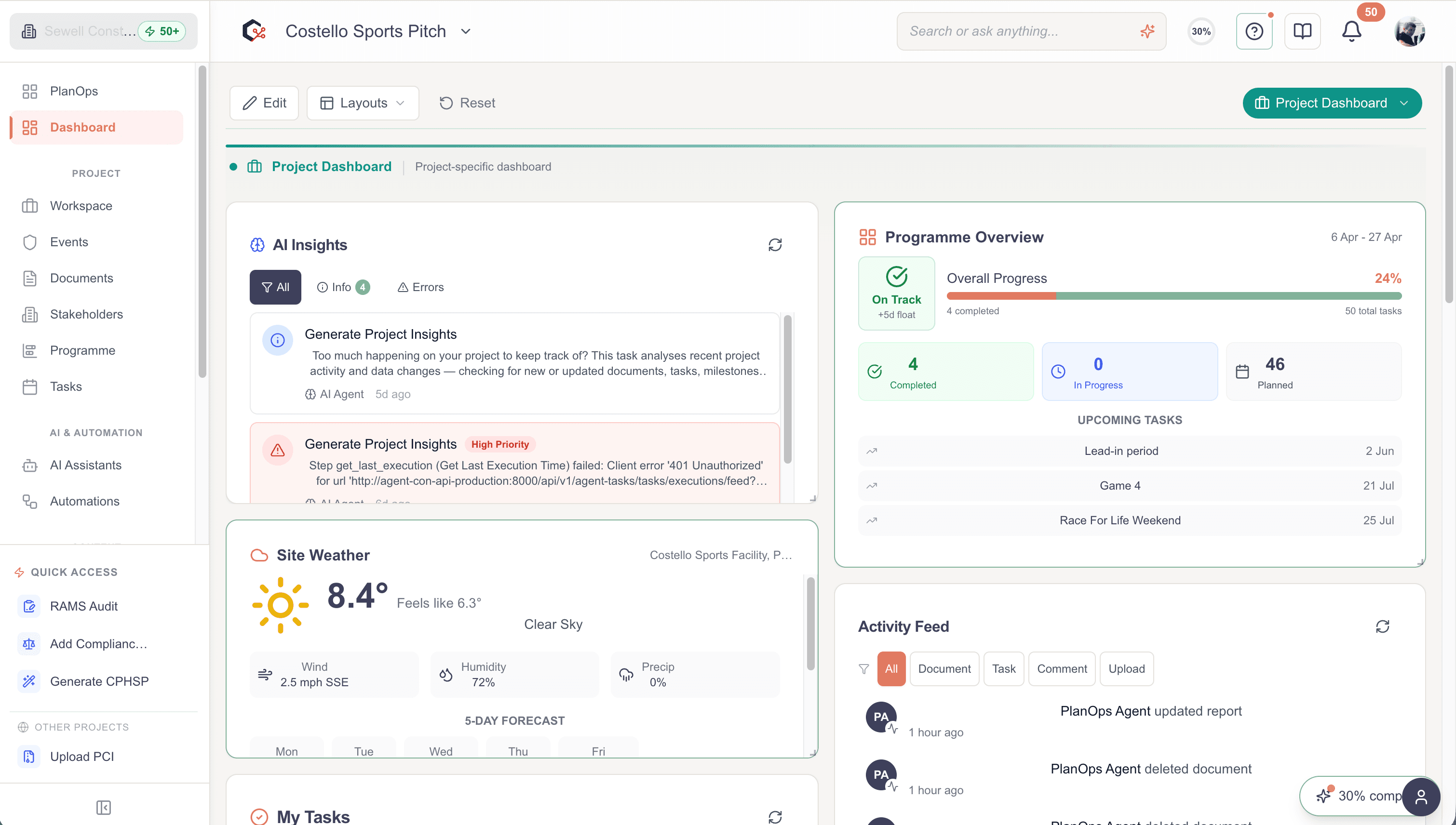Viewport: 1456px width, 825px height.
Task: Refresh the Activity Feed
Action: [1383, 626]
